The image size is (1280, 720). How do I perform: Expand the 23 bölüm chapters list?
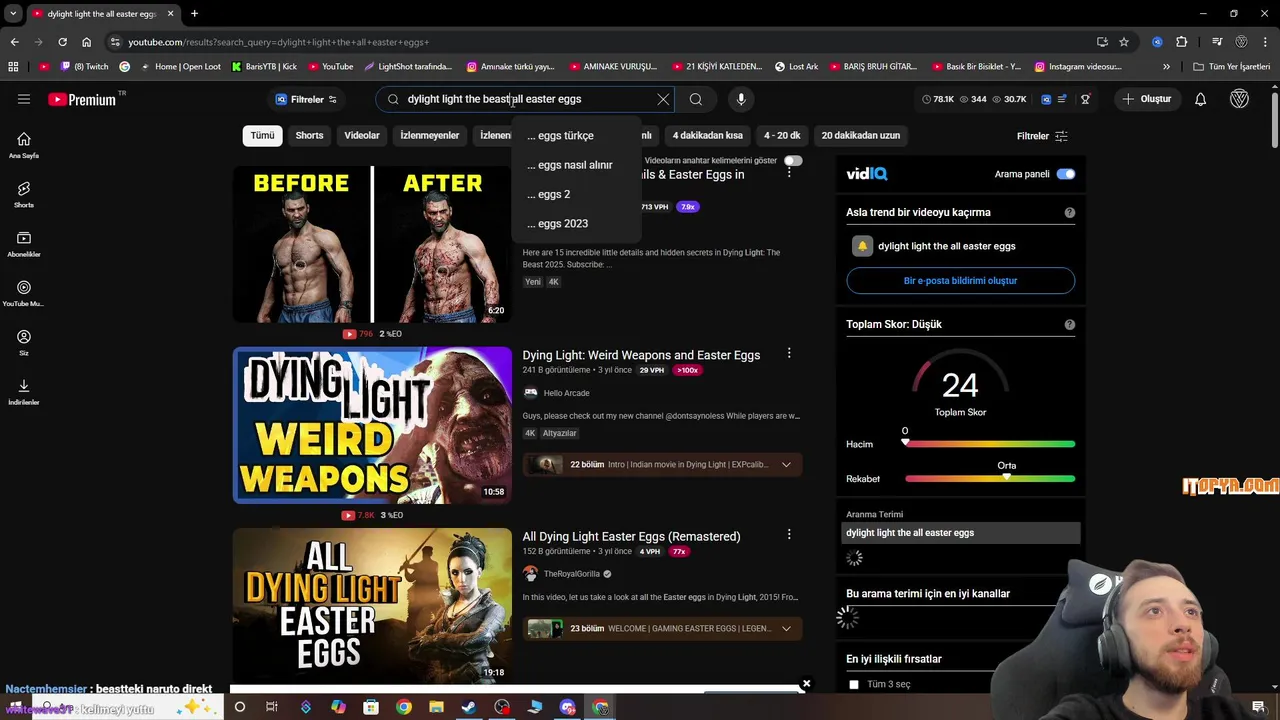pyautogui.click(x=662, y=628)
